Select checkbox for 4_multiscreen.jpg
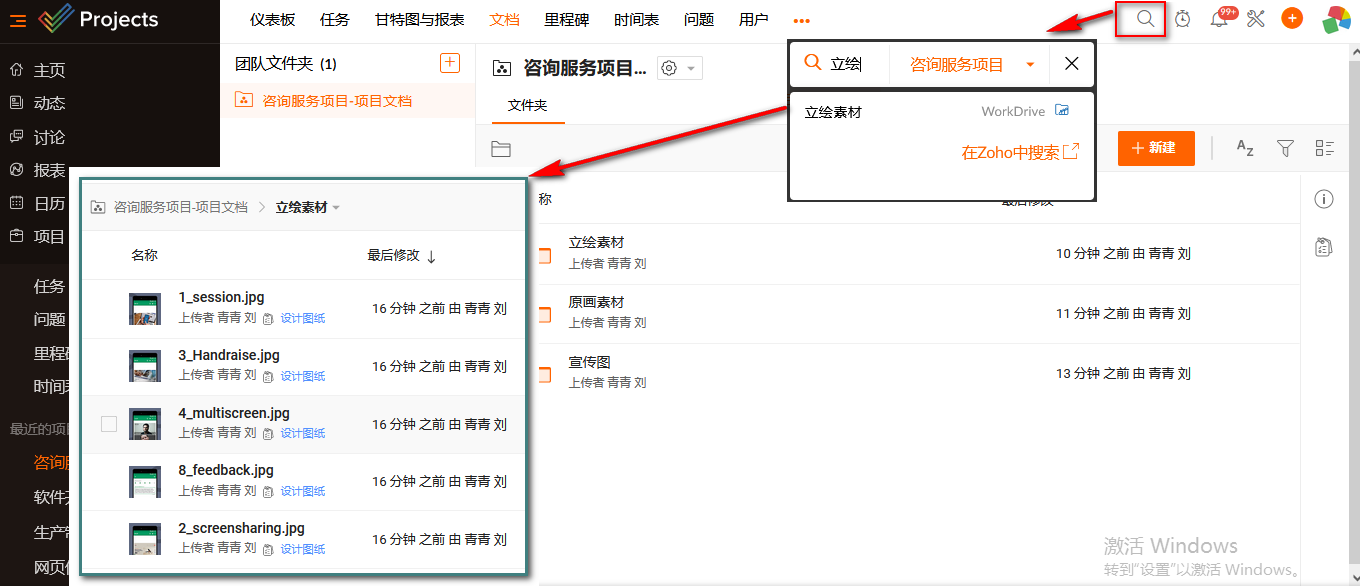This screenshot has height=586, width=1360. click(x=109, y=424)
